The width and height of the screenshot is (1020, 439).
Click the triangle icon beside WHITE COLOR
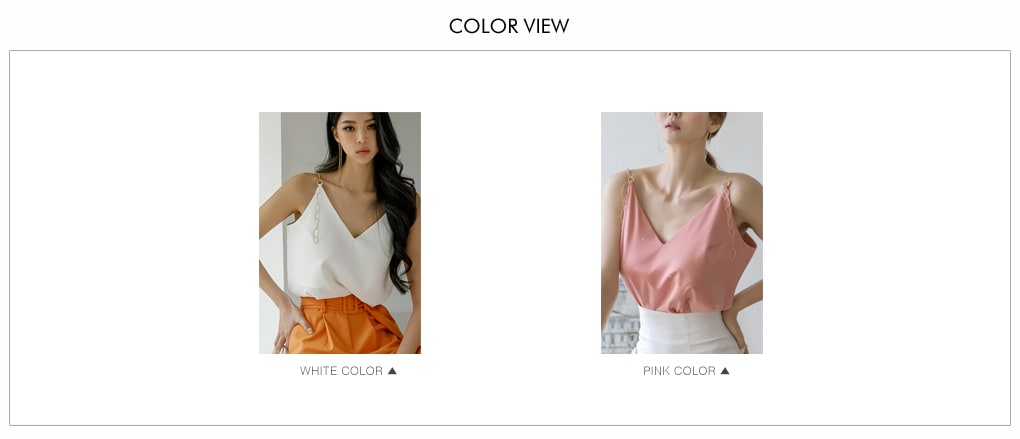tap(392, 371)
